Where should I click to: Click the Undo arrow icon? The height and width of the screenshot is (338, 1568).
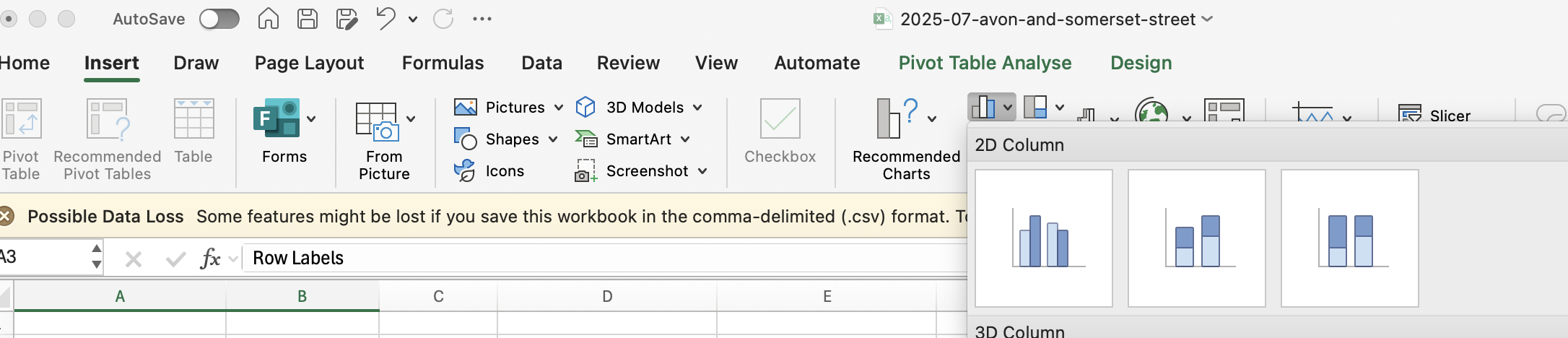point(386,19)
